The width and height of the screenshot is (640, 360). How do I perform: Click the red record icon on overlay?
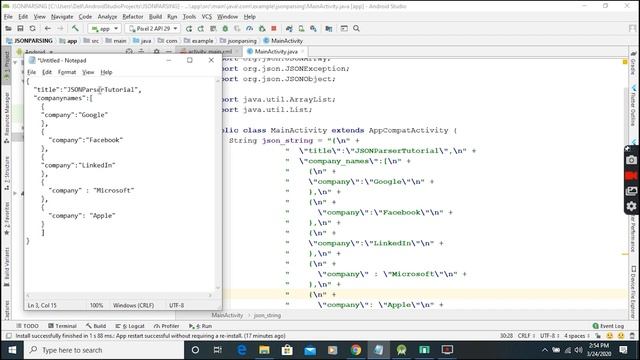point(631,176)
